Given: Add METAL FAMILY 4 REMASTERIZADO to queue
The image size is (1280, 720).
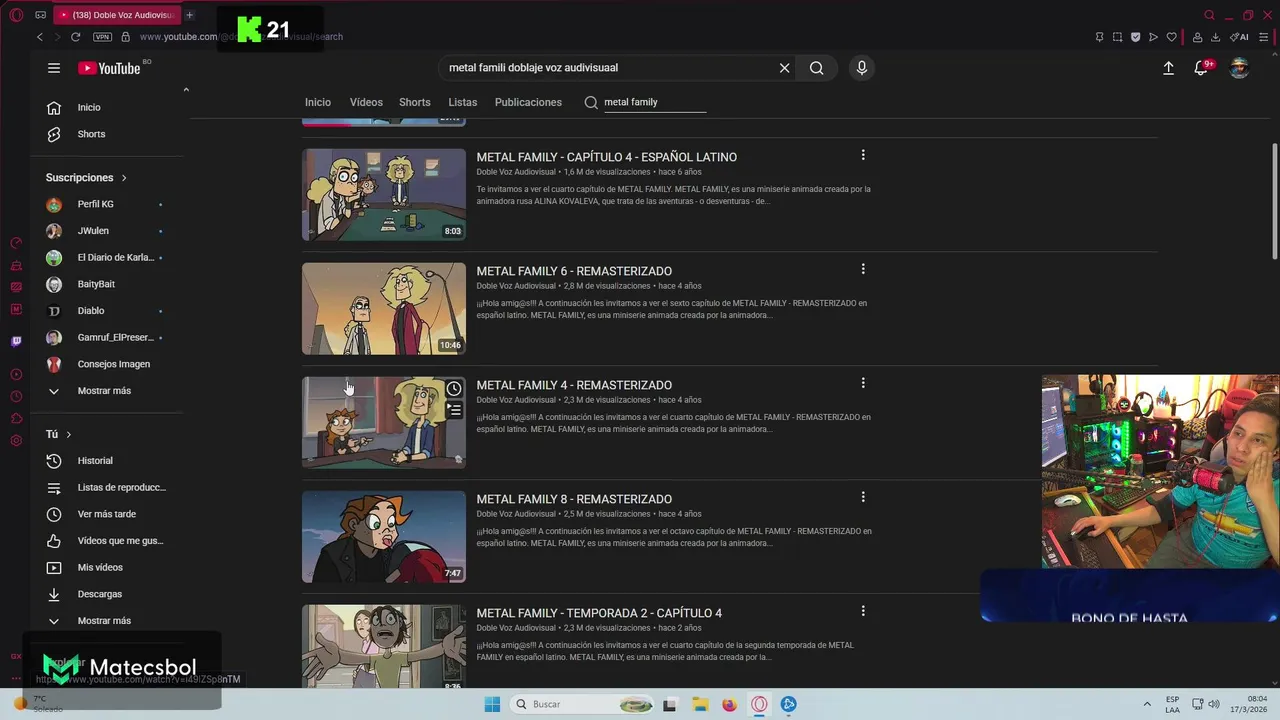Looking at the screenshot, I should pos(454,410).
